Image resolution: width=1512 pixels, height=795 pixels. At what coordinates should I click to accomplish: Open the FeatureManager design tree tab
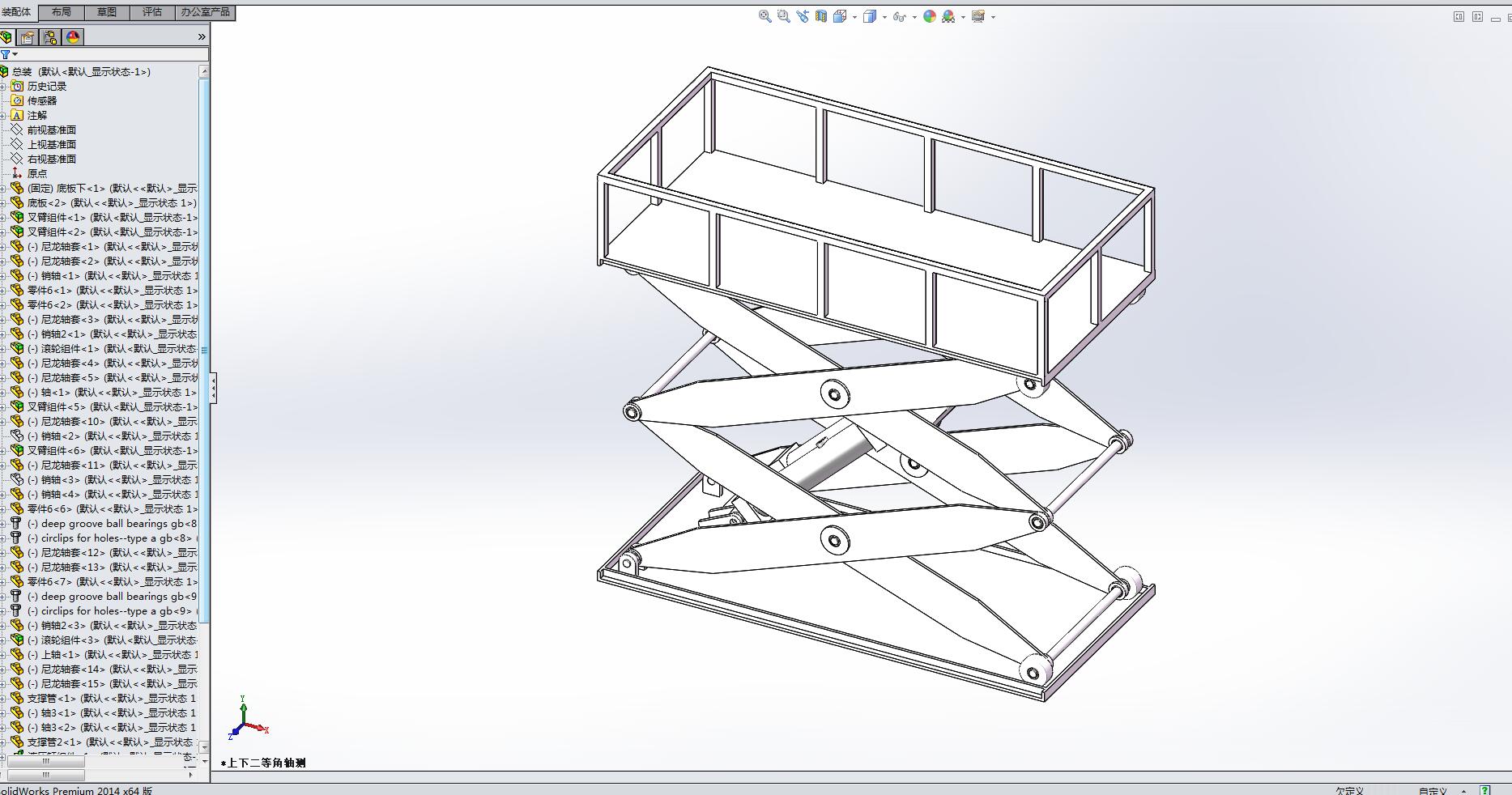pos(6,37)
